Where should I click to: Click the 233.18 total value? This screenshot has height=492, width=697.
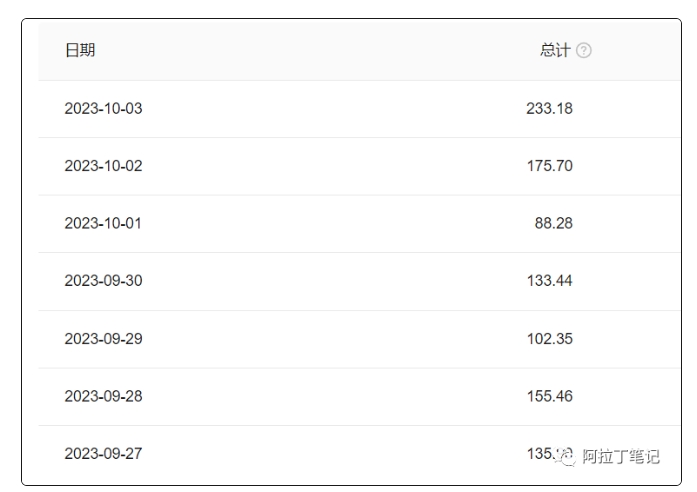(549, 108)
